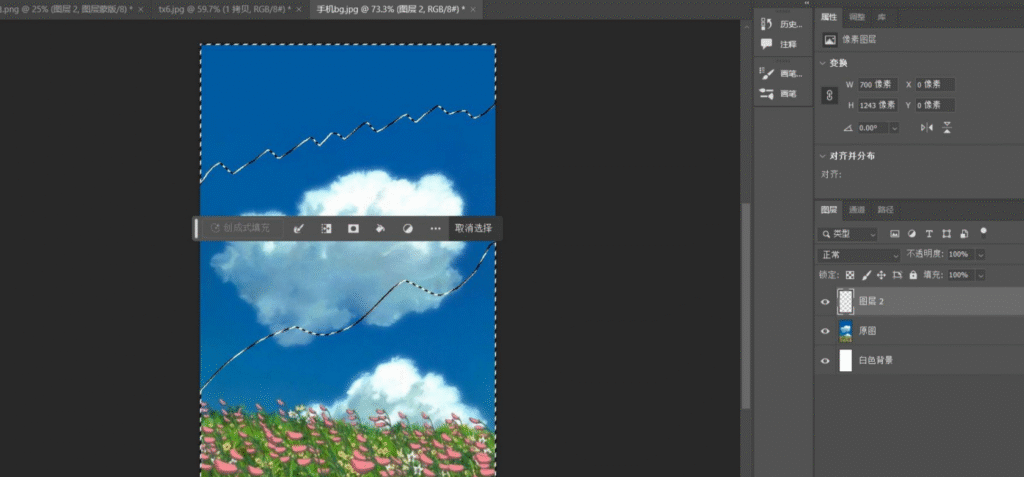Hide layer 原图 via eye icon

(x=825, y=331)
